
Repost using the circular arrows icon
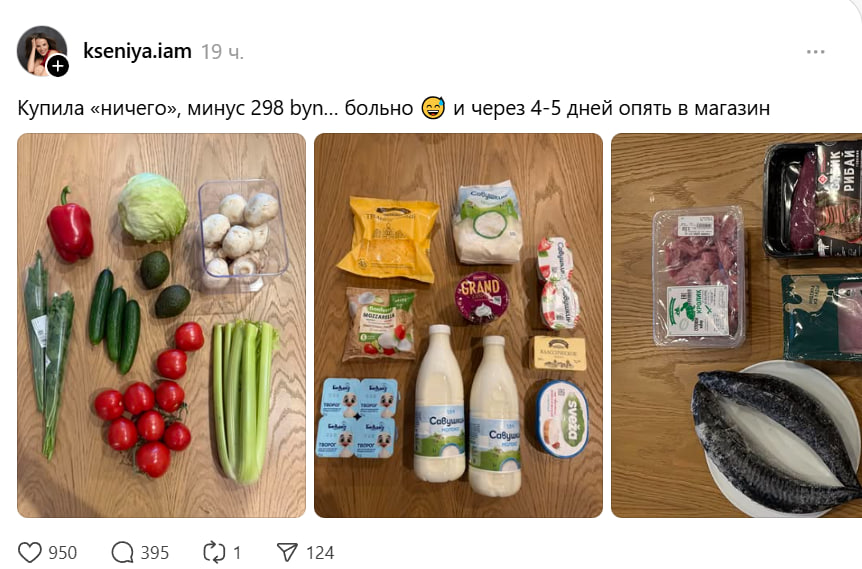click(214, 553)
